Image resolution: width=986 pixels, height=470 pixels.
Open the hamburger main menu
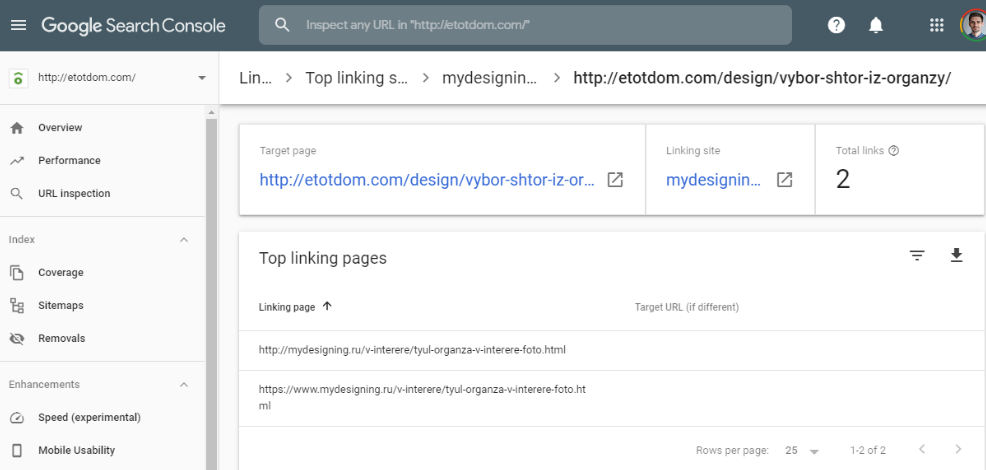[18, 25]
